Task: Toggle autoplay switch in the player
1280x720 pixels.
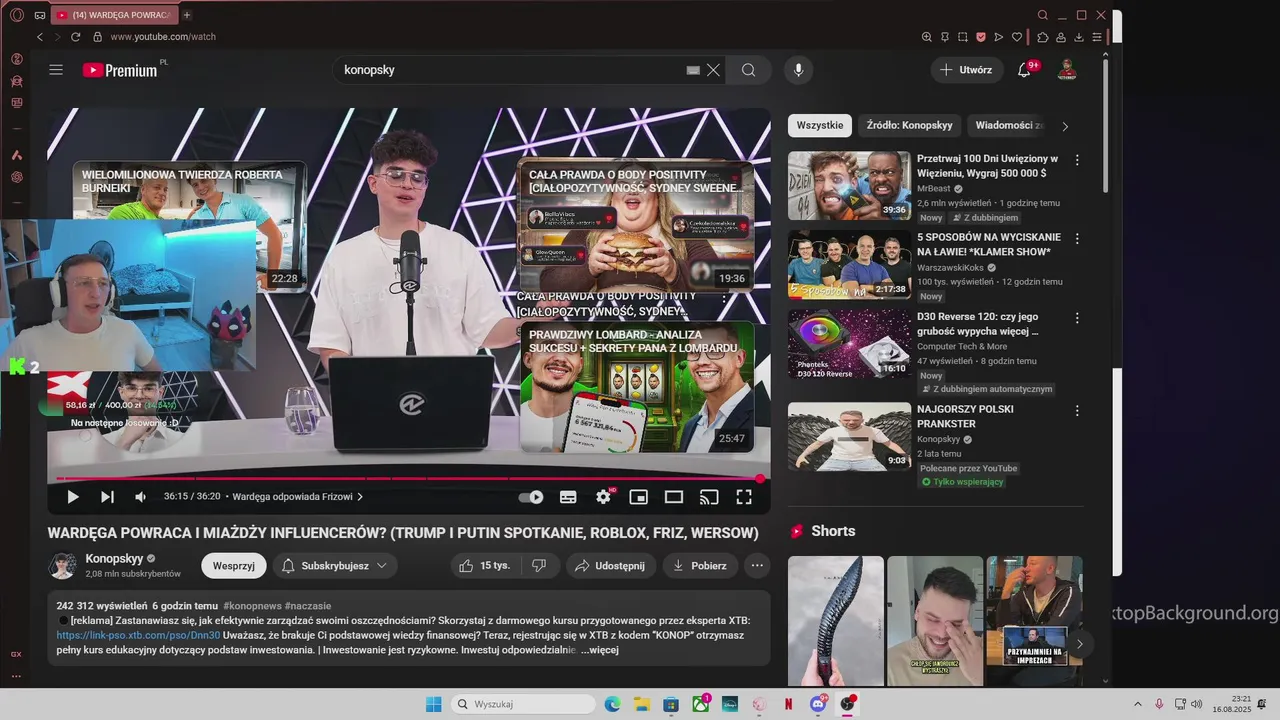Action: (x=531, y=497)
